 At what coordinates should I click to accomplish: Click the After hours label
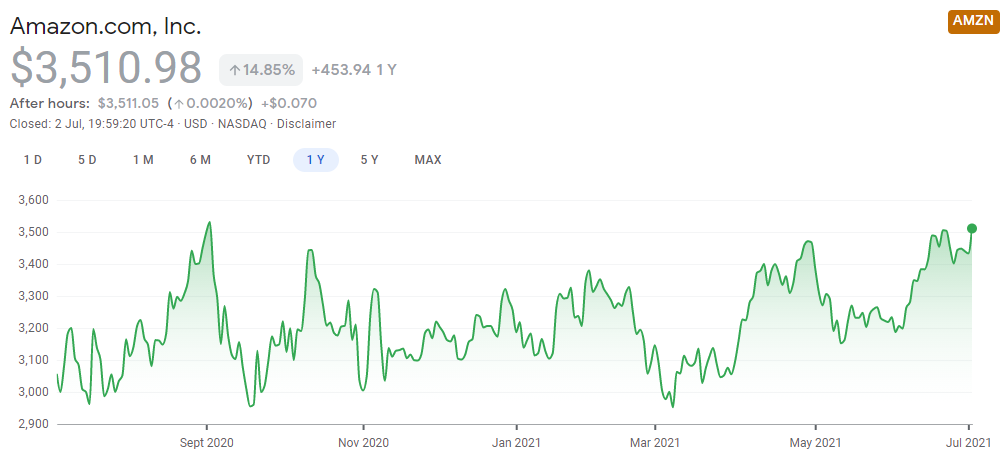point(50,103)
